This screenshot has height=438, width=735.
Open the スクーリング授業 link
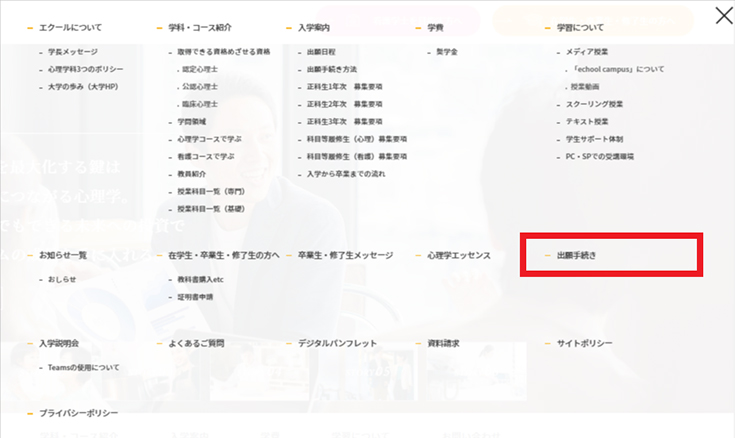(x=594, y=104)
